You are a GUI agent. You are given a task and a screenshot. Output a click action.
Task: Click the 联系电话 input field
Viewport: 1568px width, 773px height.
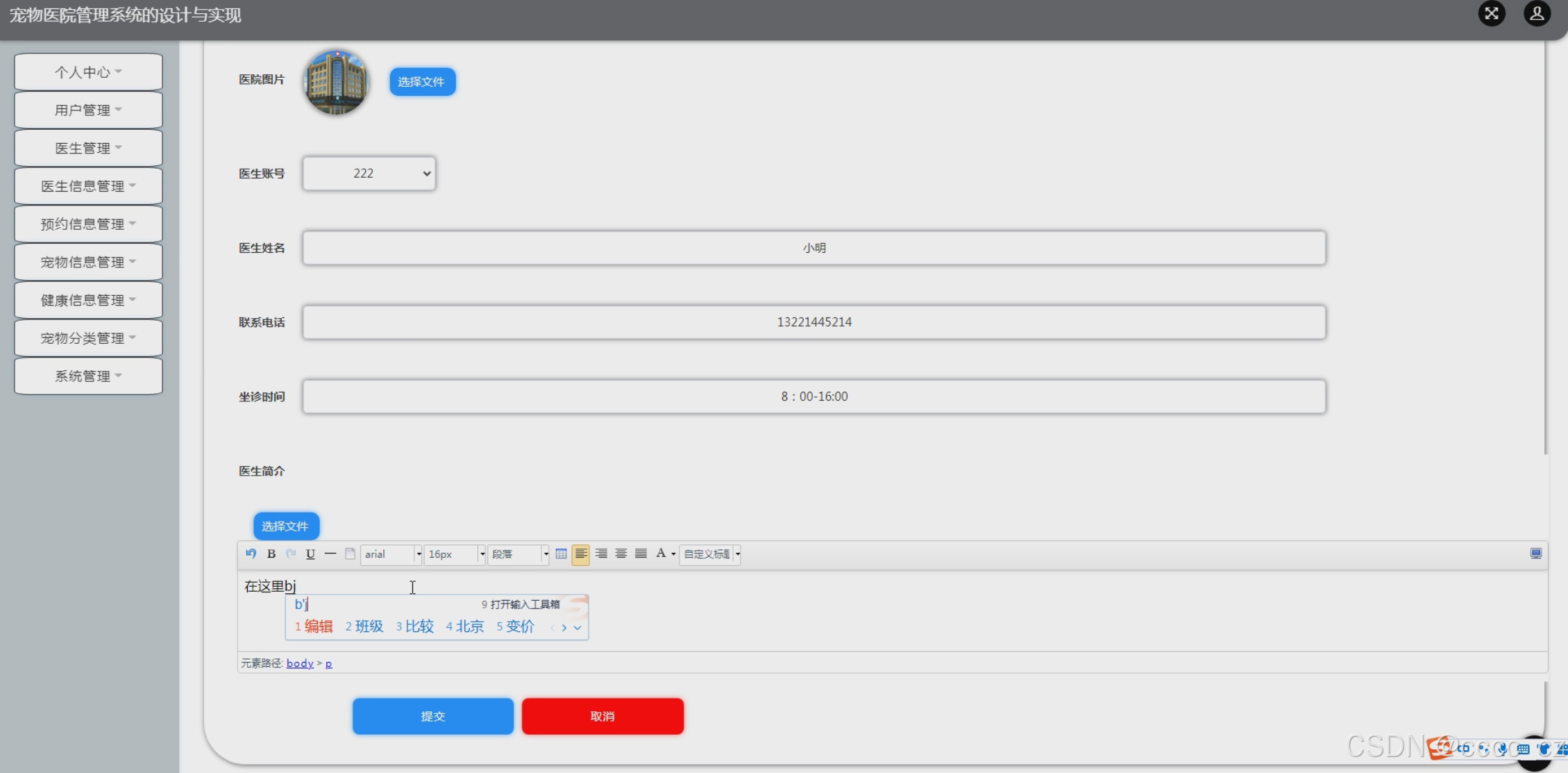point(813,322)
